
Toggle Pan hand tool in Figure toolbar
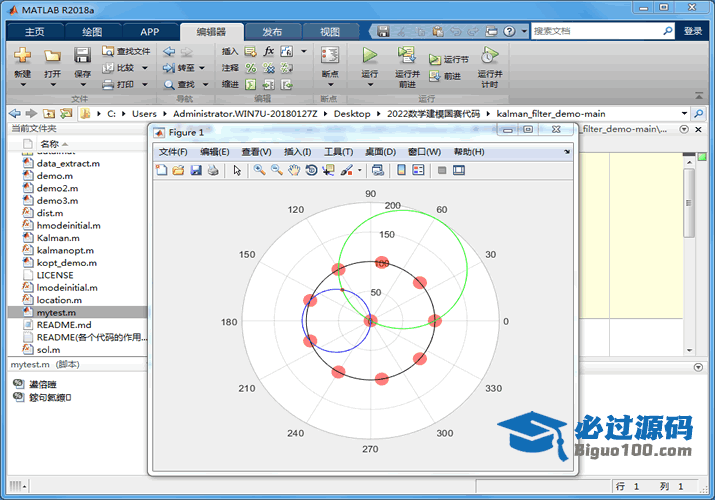click(294, 170)
